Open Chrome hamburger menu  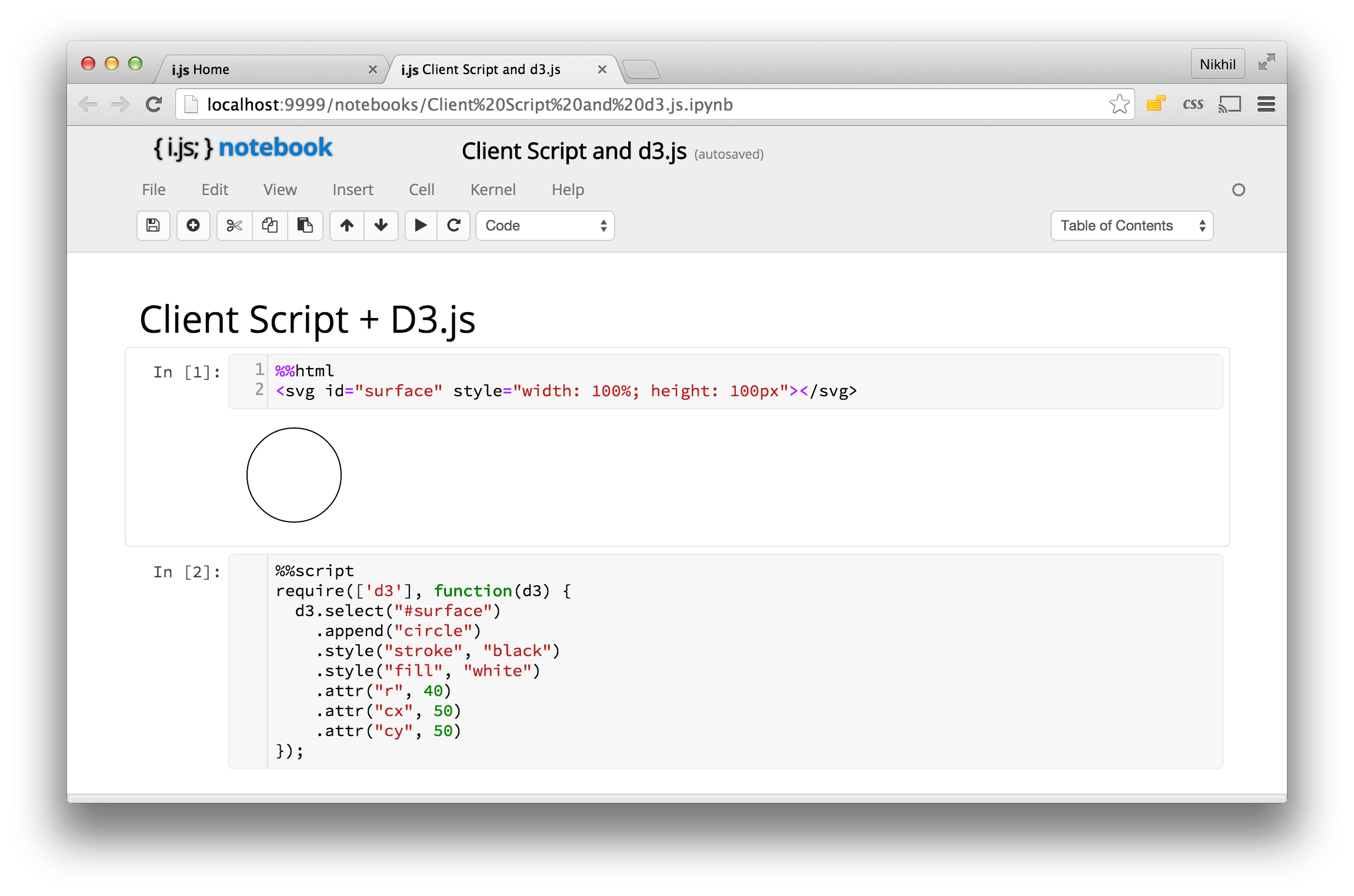(x=1266, y=105)
